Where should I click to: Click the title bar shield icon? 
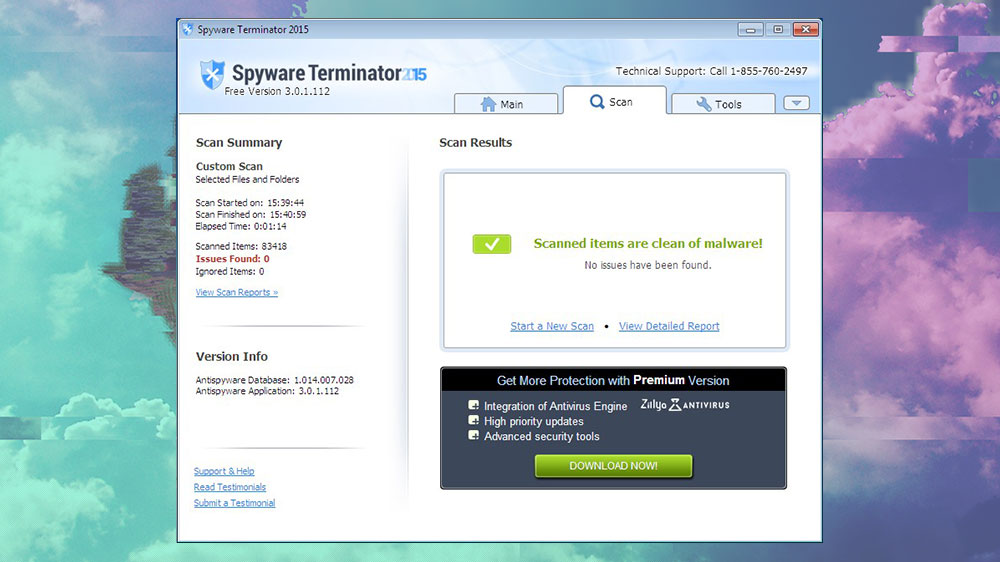[x=188, y=29]
